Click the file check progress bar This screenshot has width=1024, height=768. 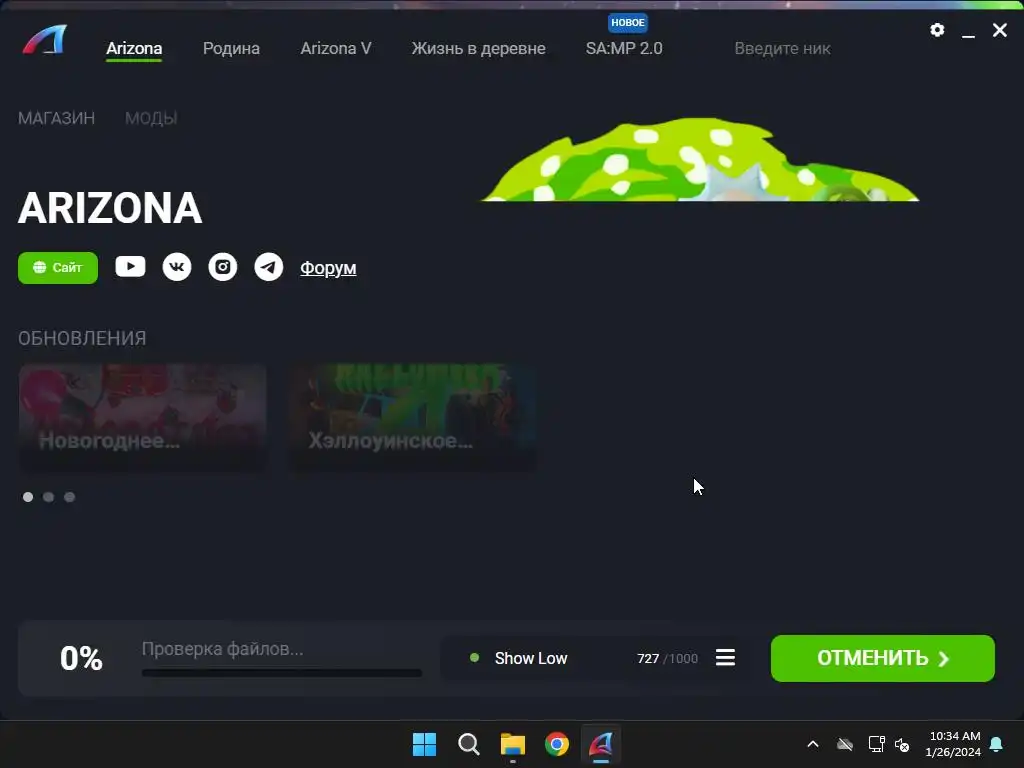click(x=281, y=673)
